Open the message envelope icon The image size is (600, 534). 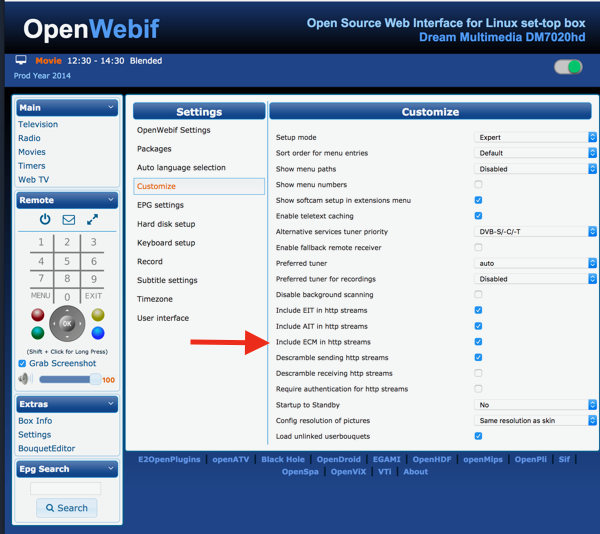[69, 219]
